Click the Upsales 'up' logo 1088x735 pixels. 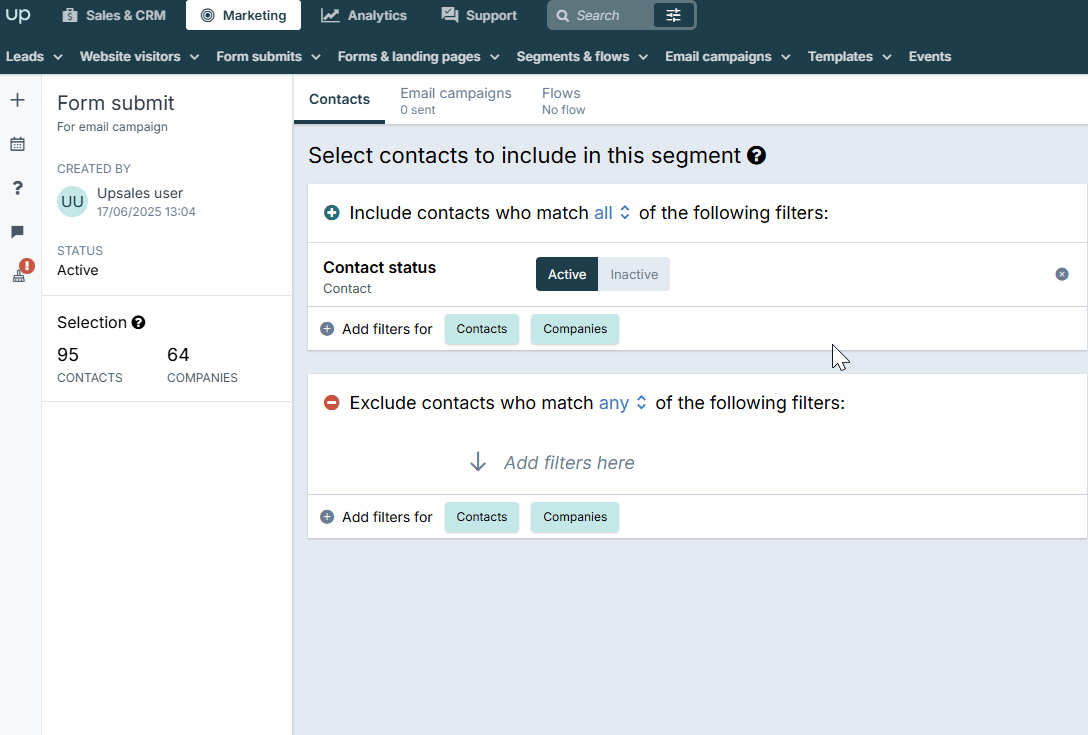coord(18,15)
